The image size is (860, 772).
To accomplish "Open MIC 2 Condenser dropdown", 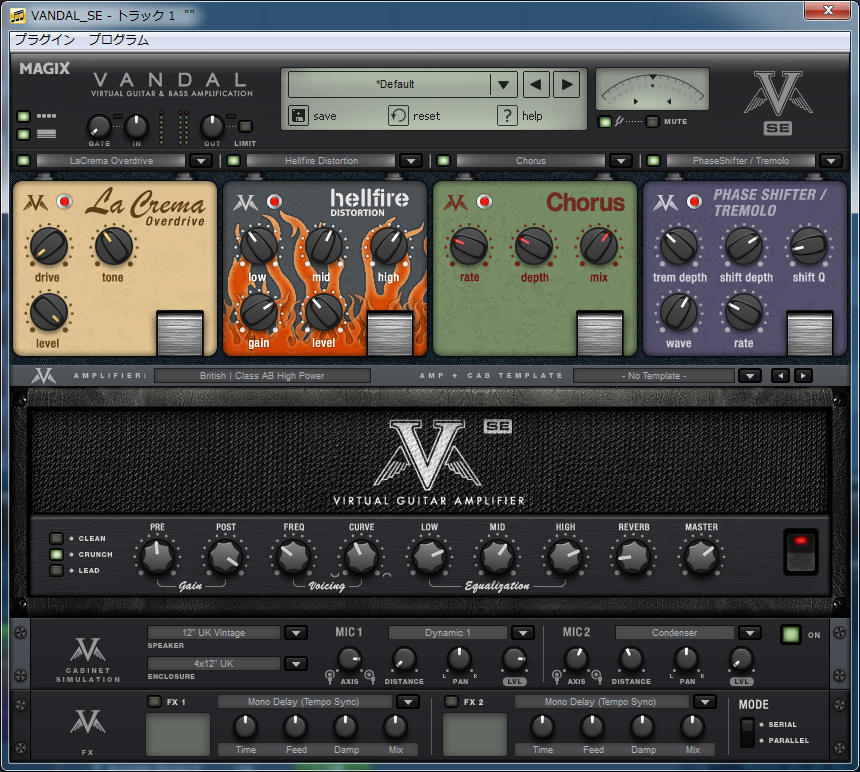I will coord(750,633).
